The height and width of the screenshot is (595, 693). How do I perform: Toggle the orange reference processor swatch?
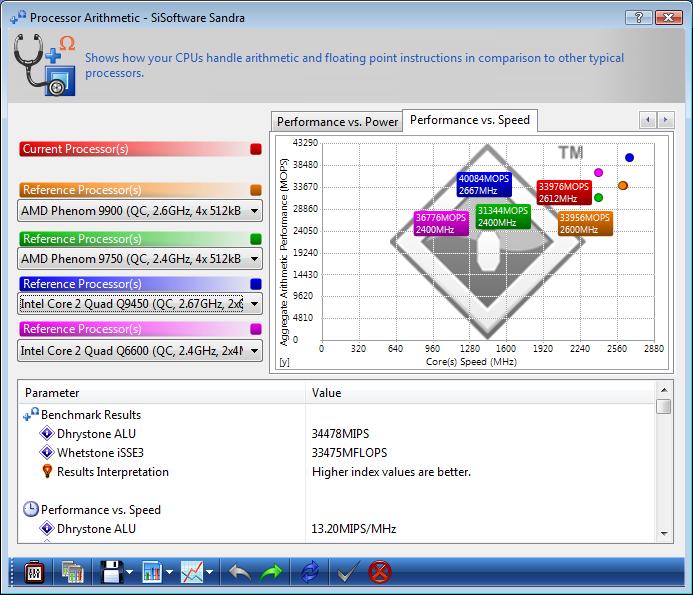pyautogui.click(x=255, y=190)
